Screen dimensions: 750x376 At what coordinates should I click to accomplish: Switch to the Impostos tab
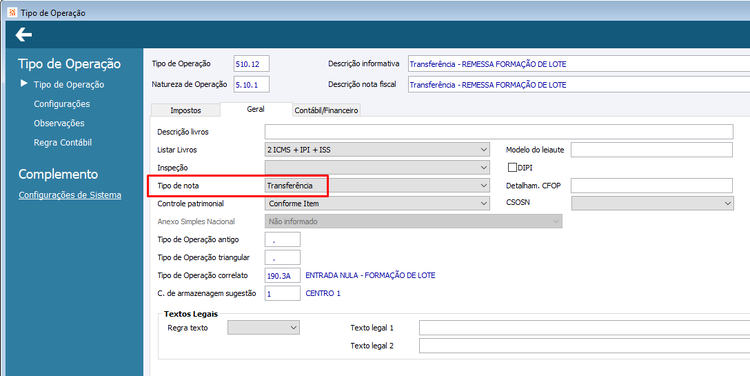[186, 111]
